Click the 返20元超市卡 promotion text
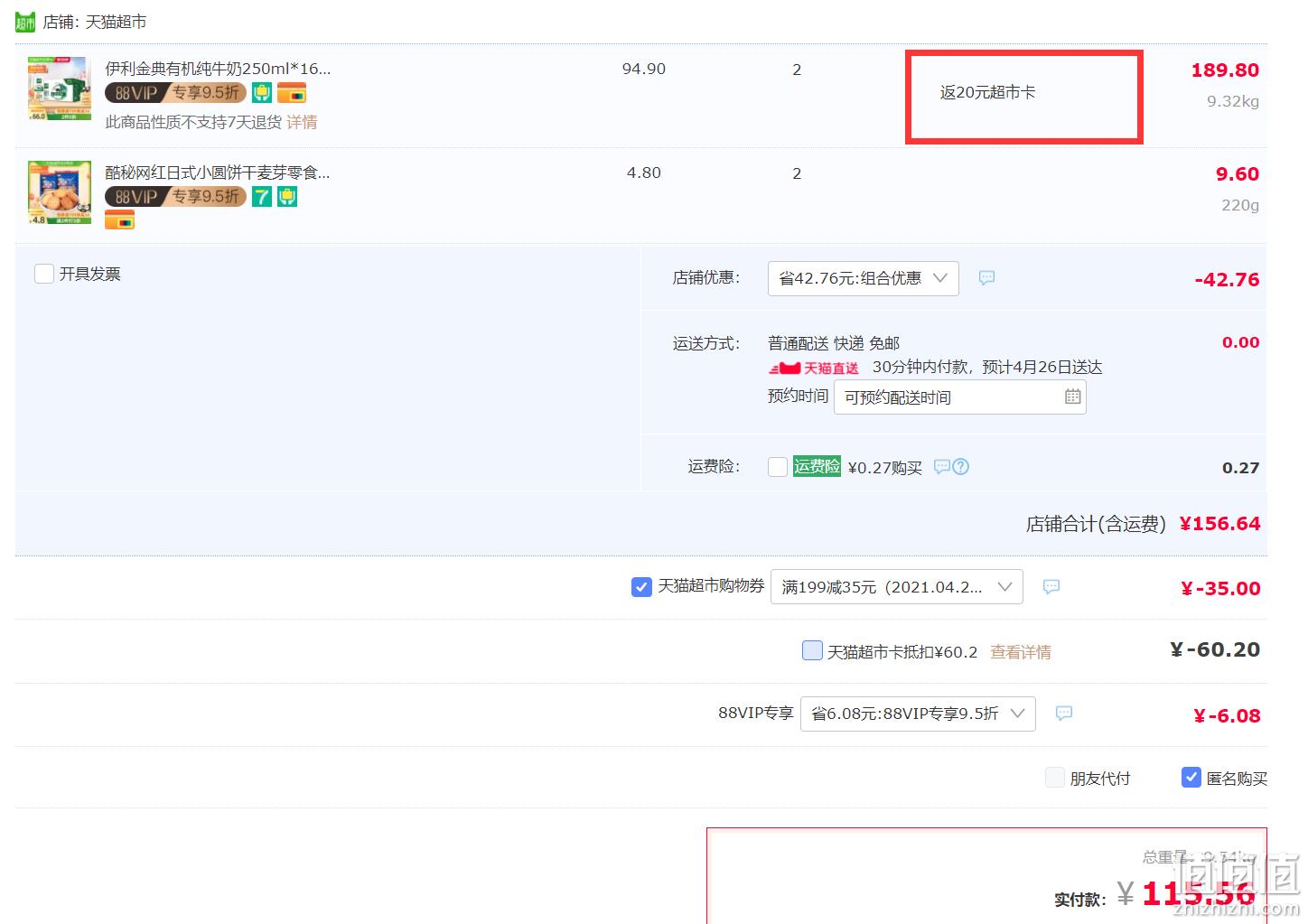1308x924 pixels. point(987,92)
